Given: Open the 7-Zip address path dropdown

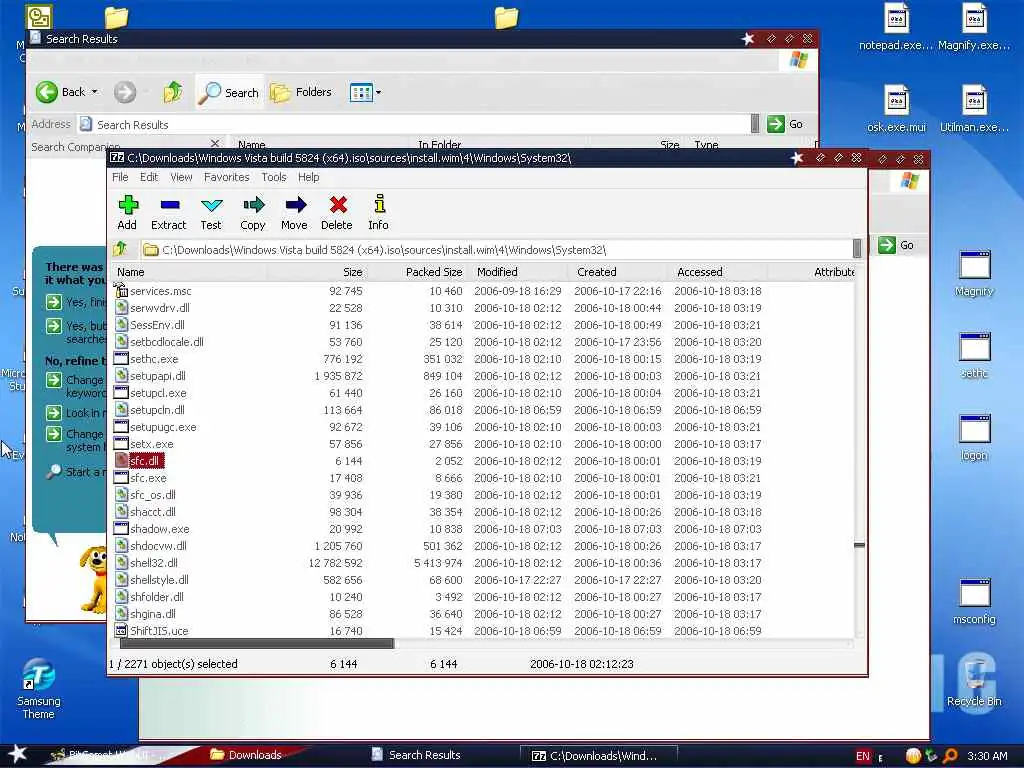Looking at the screenshot, I should point(857,249).
